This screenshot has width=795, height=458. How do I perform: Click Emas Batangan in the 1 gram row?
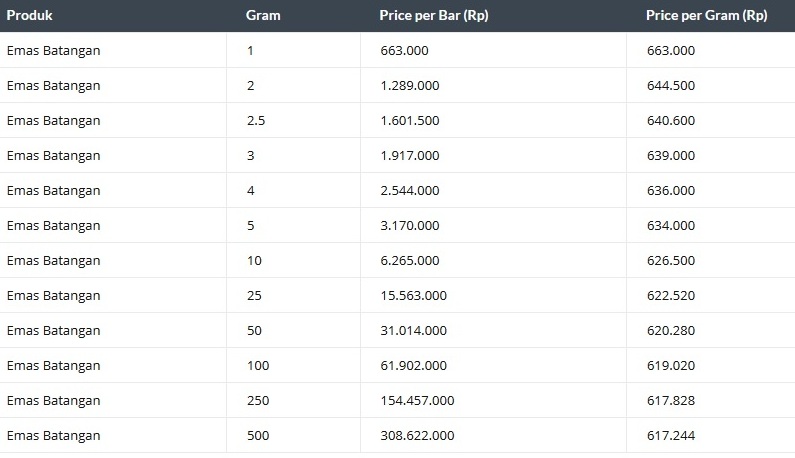click(53, 51)
